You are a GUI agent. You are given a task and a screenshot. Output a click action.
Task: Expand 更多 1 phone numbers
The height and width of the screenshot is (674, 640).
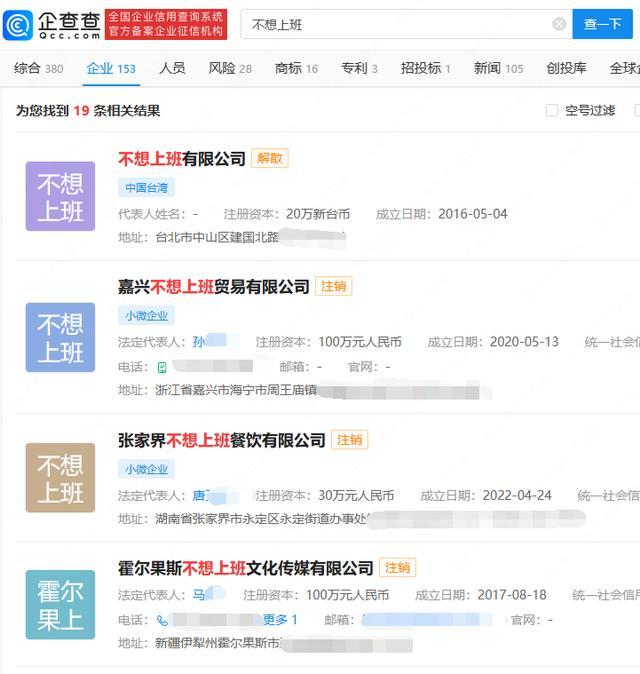click(280, 620)
